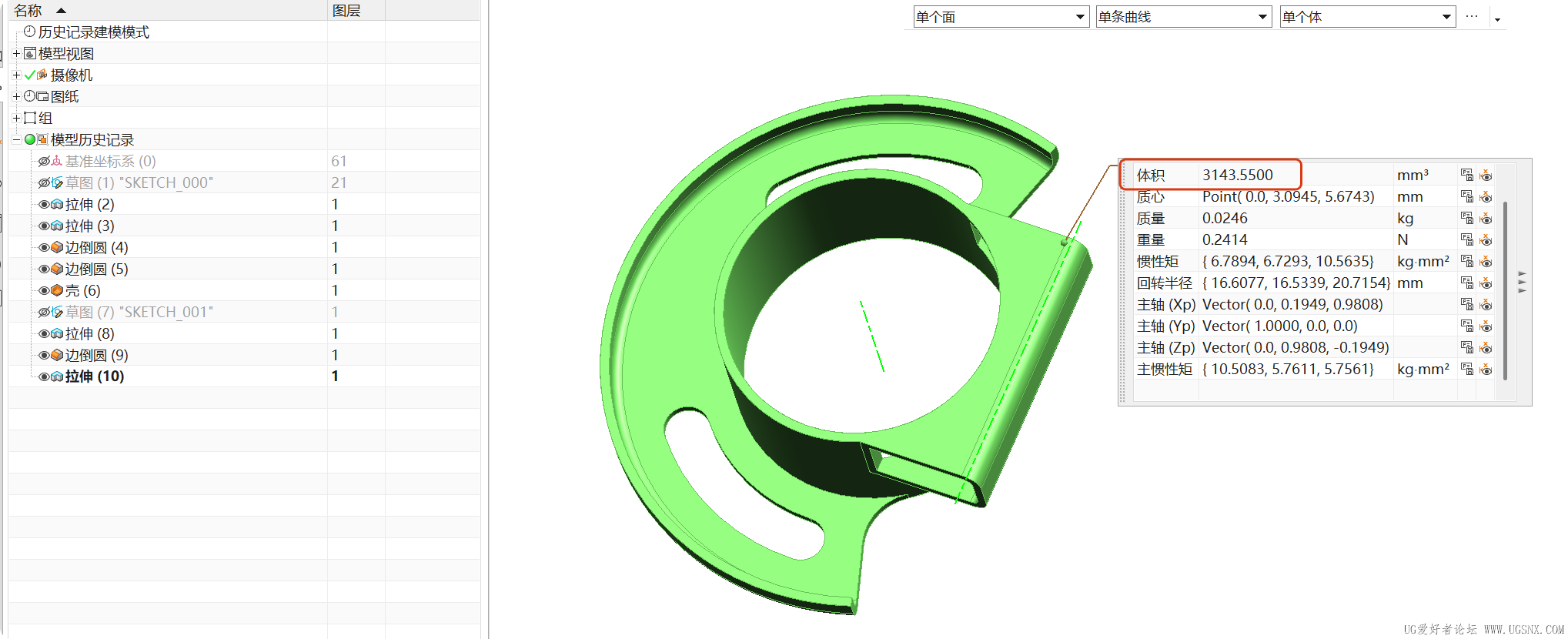Image resolution: width=1568 pixels, height=639 pixels.
Task: Hide the 拉伸 (10) feature via eye icon
Action: [44, 376]
